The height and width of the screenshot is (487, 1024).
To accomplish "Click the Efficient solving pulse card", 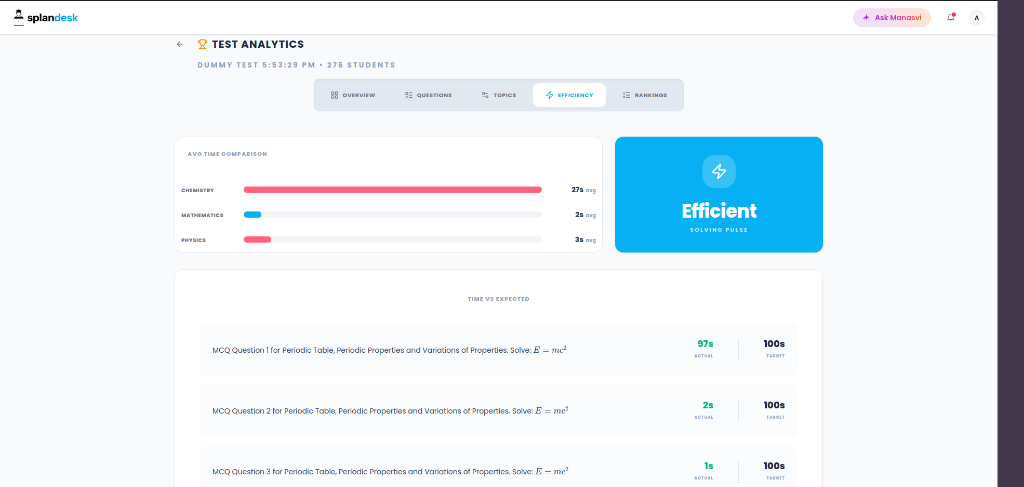I will click(x=718, y=195).
